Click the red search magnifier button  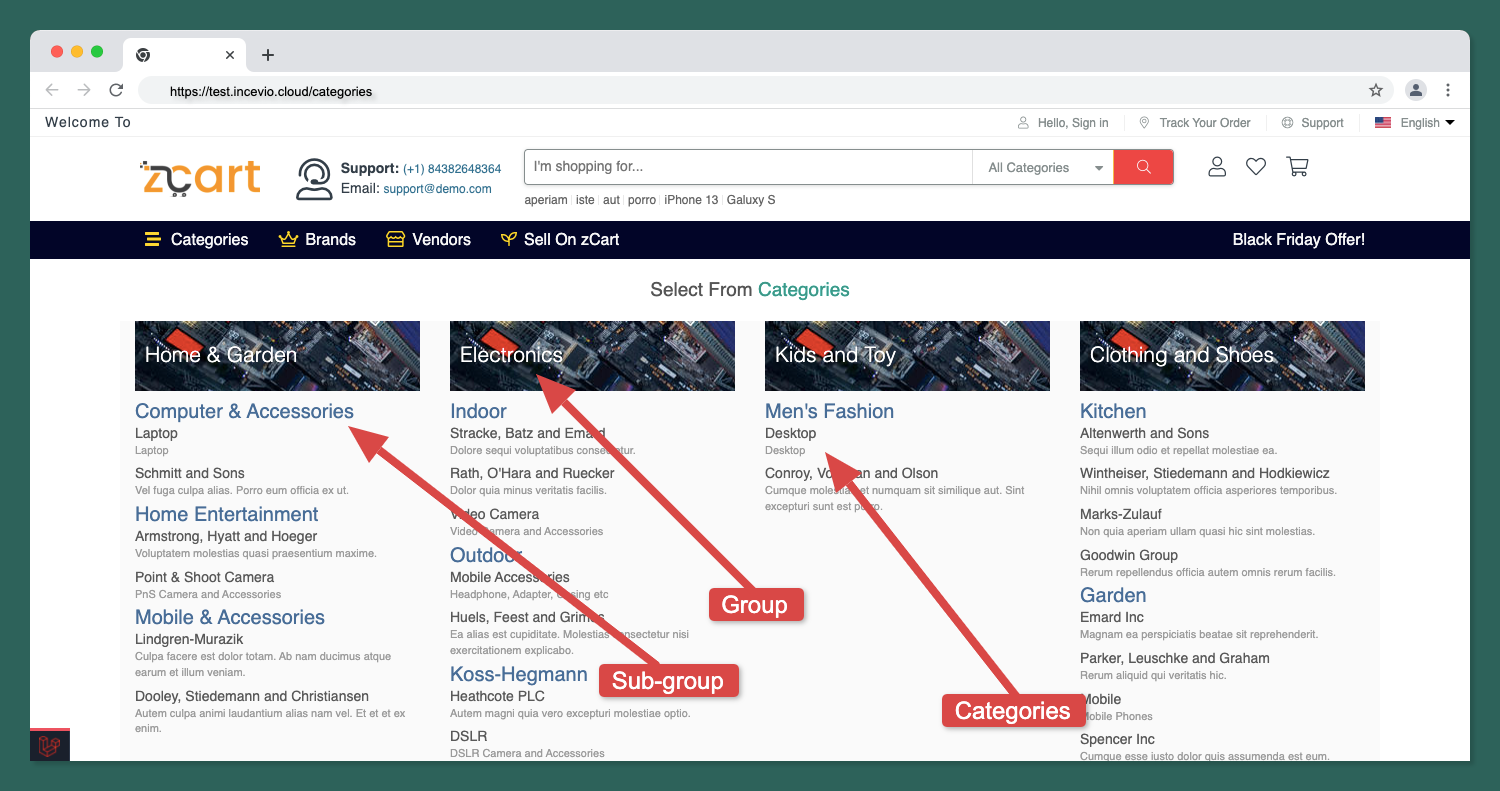click(1143, 167)
